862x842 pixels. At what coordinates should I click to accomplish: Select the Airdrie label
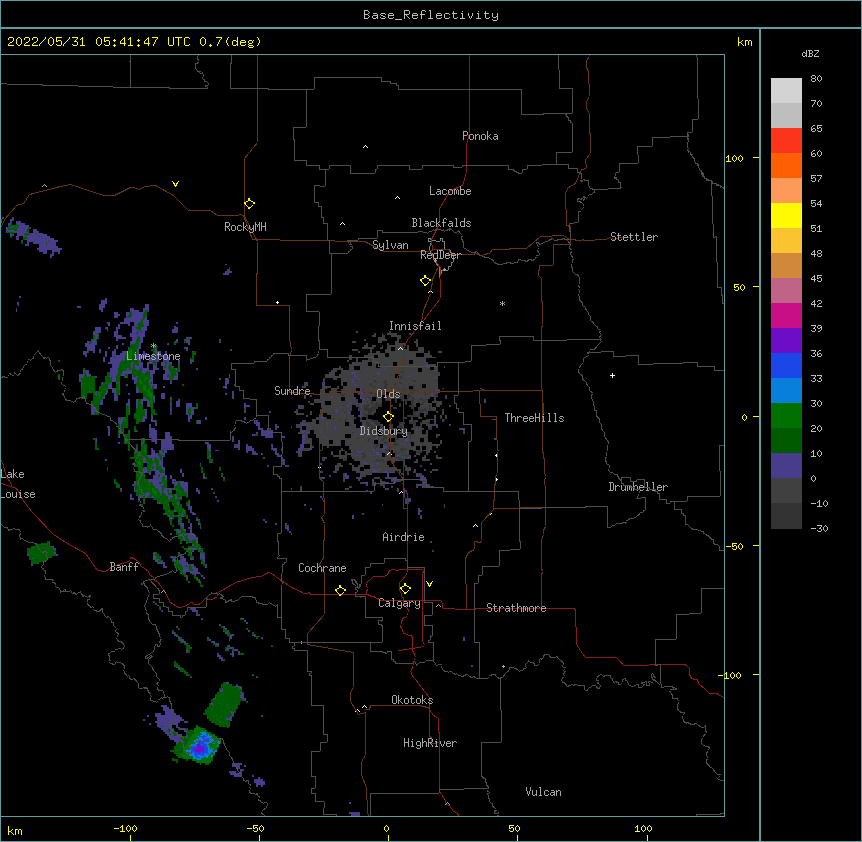coord(404,537)
